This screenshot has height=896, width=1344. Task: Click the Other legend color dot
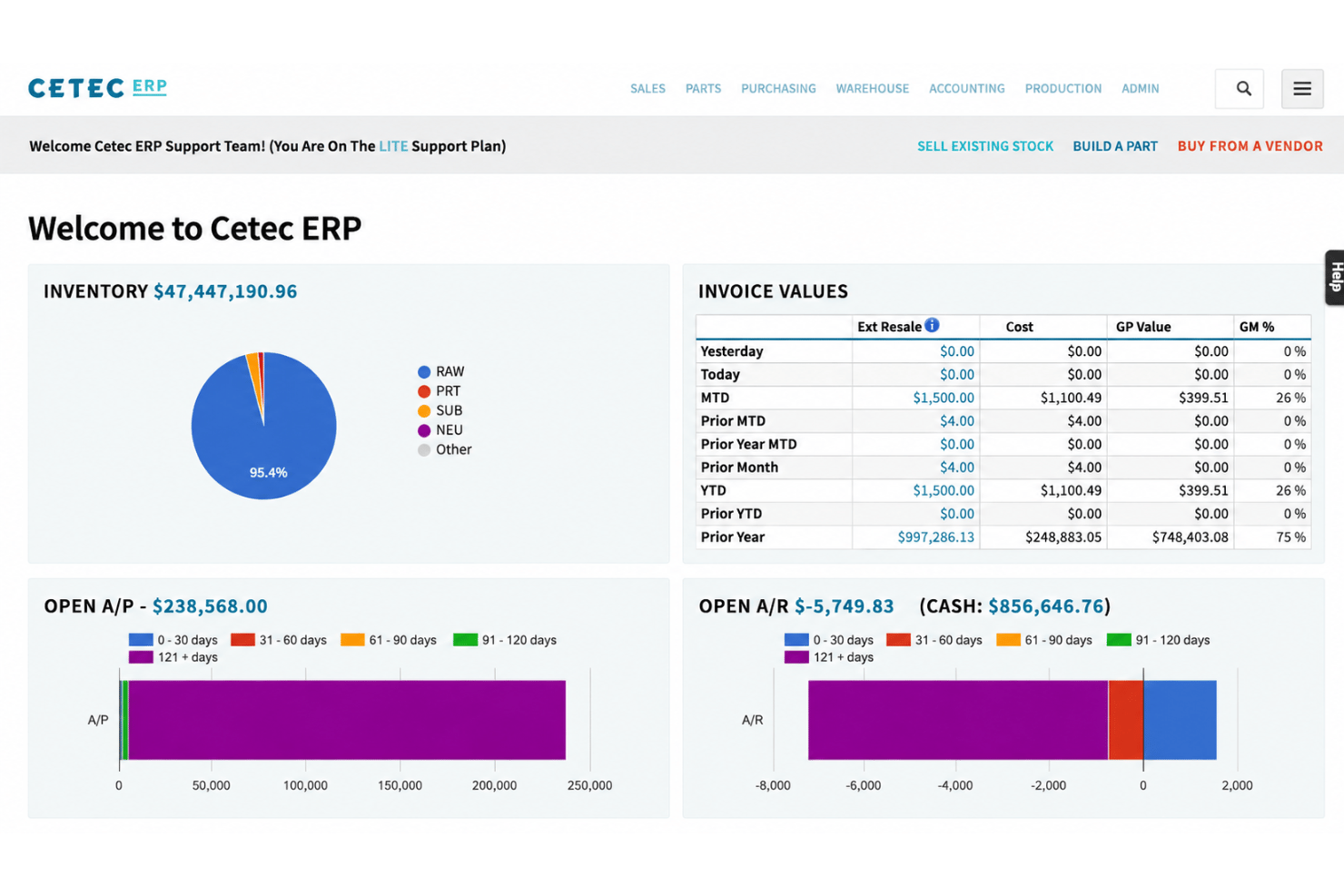click(x=424, y=450)
